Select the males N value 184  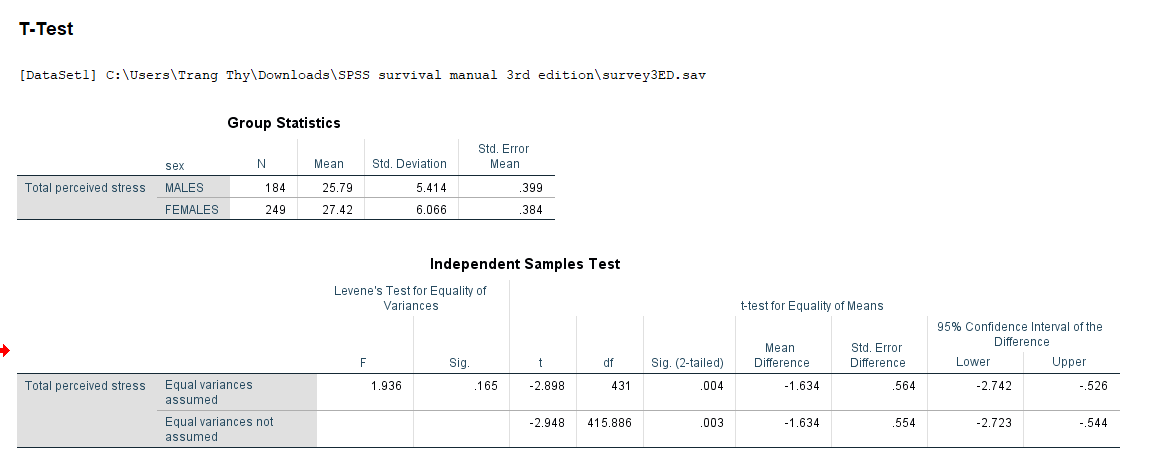click(x=275, y=188)
